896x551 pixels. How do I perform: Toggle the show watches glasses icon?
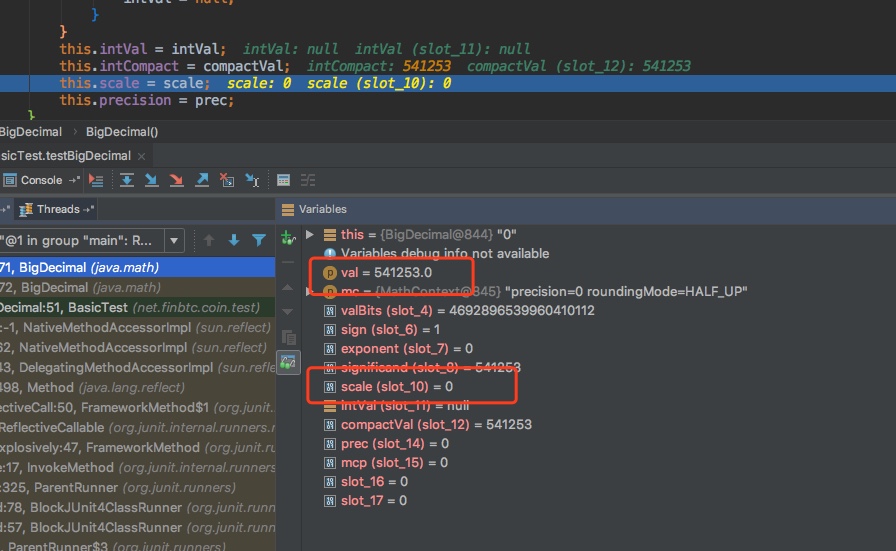point(288,363)
